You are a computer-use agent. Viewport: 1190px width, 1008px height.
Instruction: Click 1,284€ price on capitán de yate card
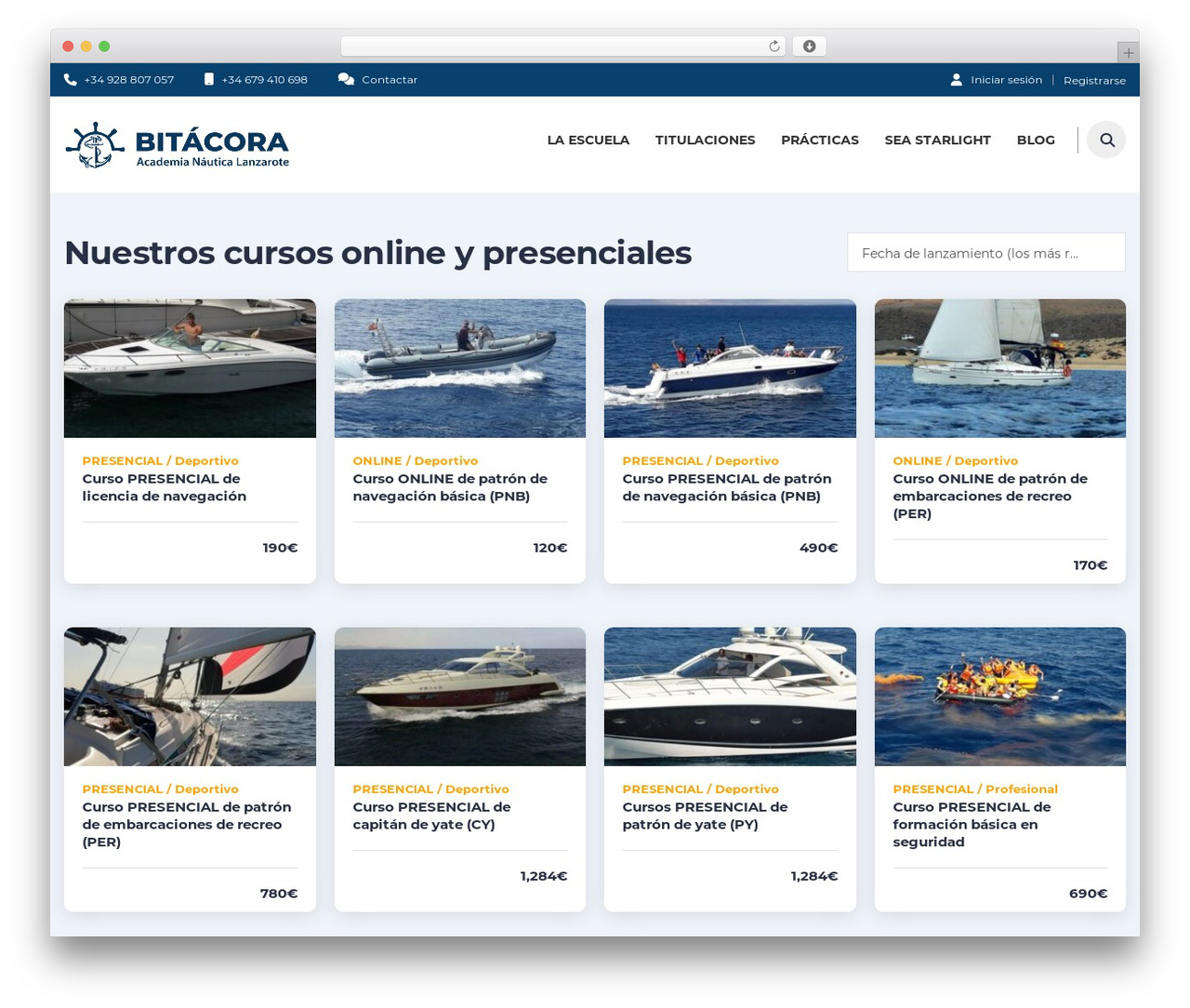point(544,876)
